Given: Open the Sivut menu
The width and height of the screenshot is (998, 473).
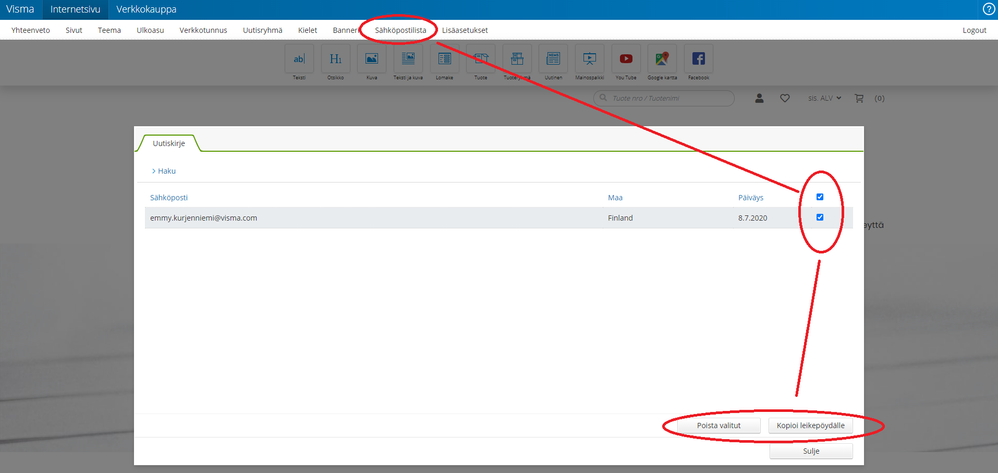Looking at the screenshot, I should pyautogui.click(x=74, y=30).
